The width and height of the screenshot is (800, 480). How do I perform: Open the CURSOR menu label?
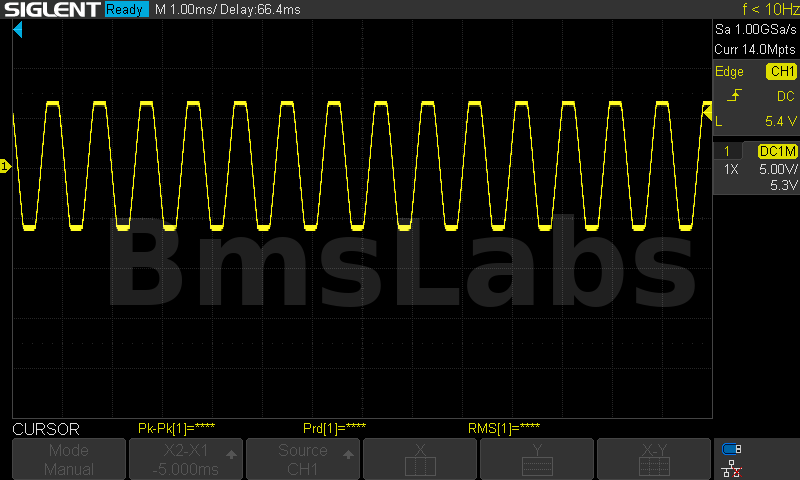45,429
